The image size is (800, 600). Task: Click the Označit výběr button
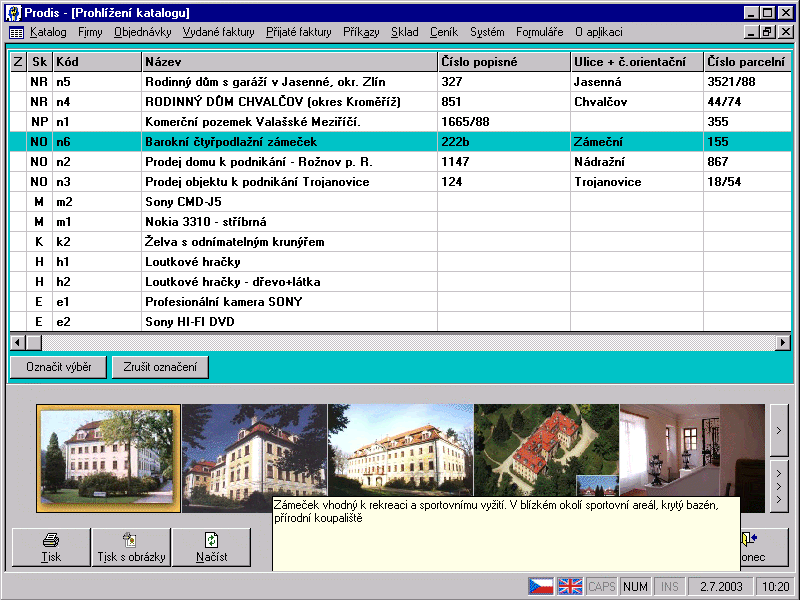58,367
